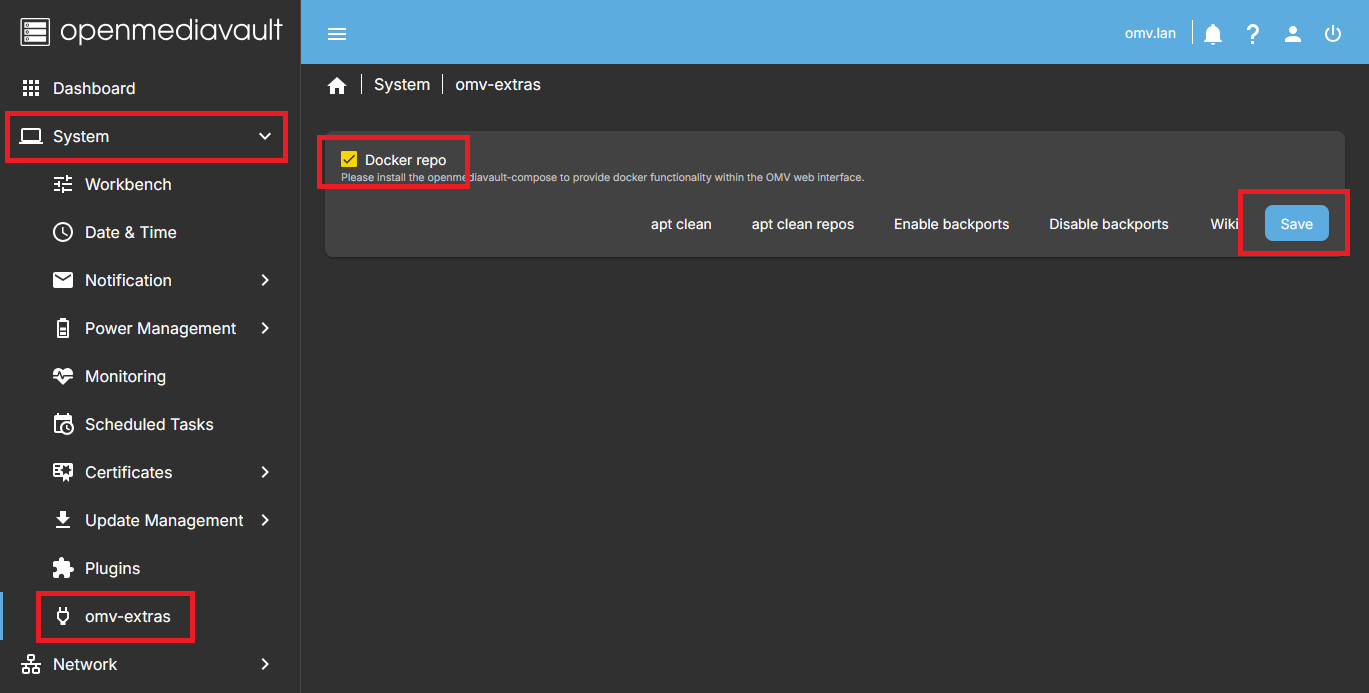Screen dimensions: 1369x693
Task: Click the apt clean repos button
Action: point(802,224)
